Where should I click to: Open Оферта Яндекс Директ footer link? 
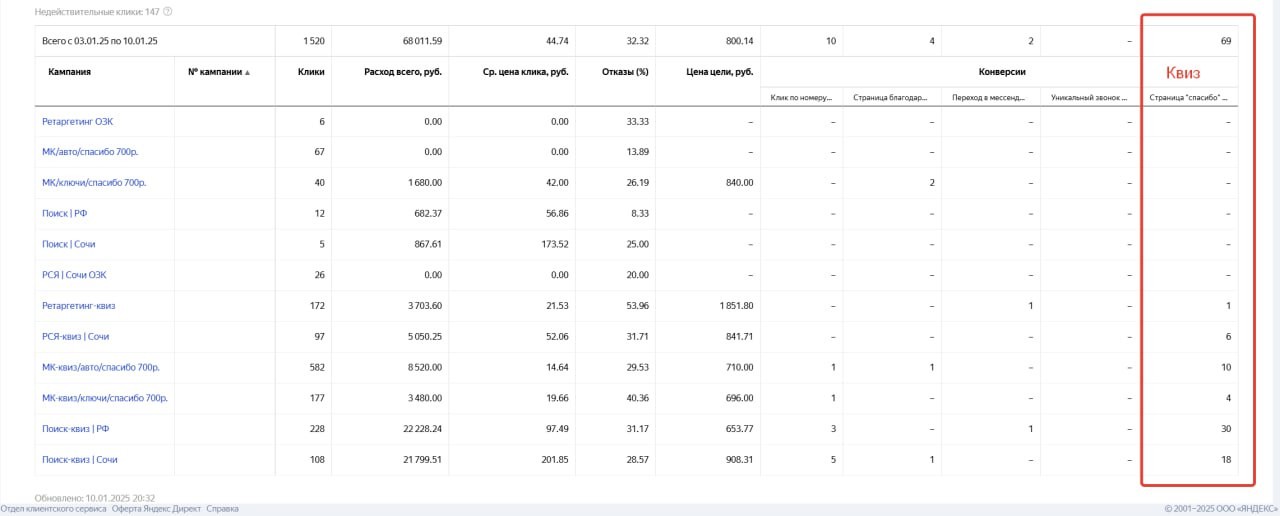(155, 509)
